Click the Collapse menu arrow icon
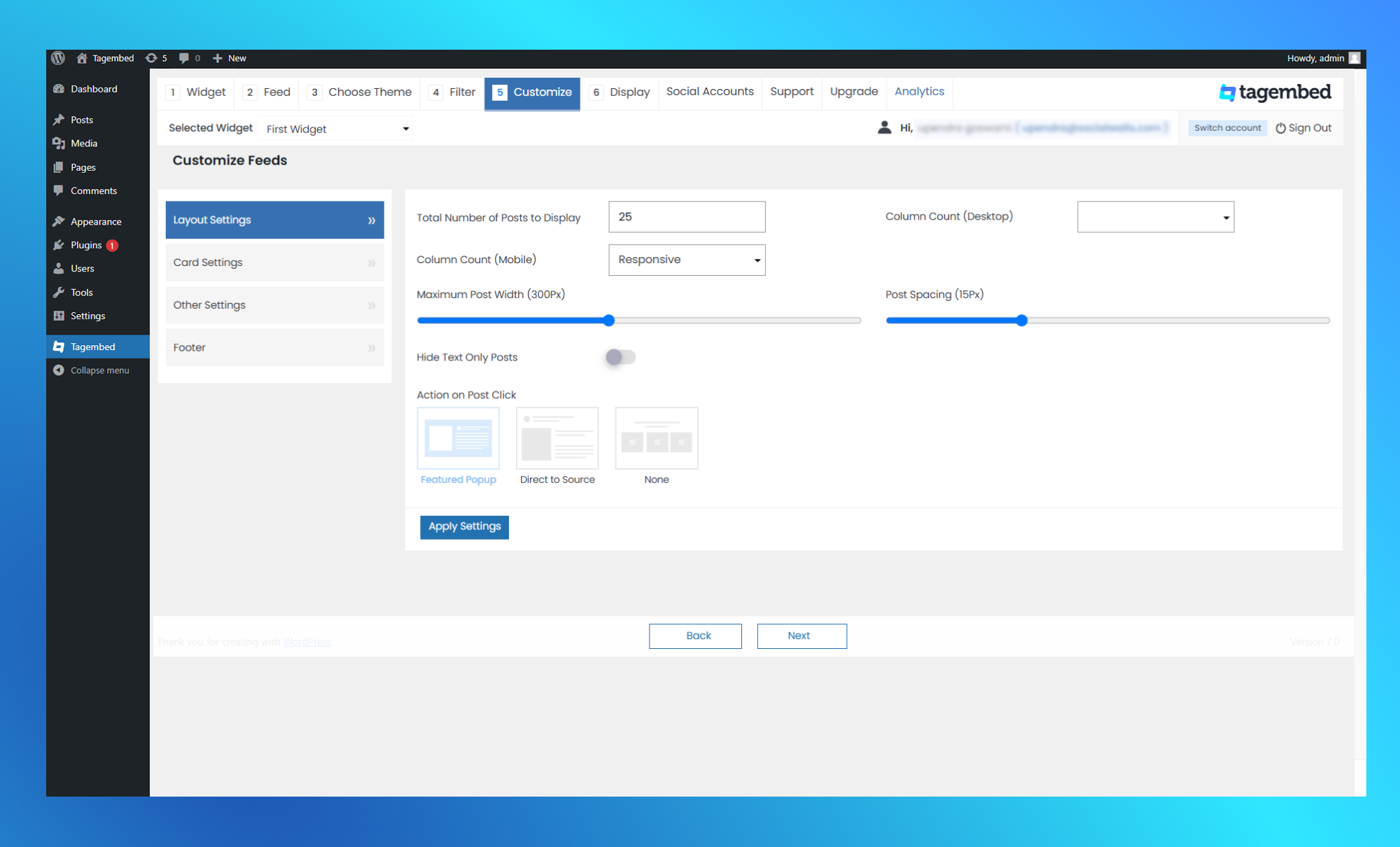Viewport: 1400px width, 847px height. coord(59,370)
